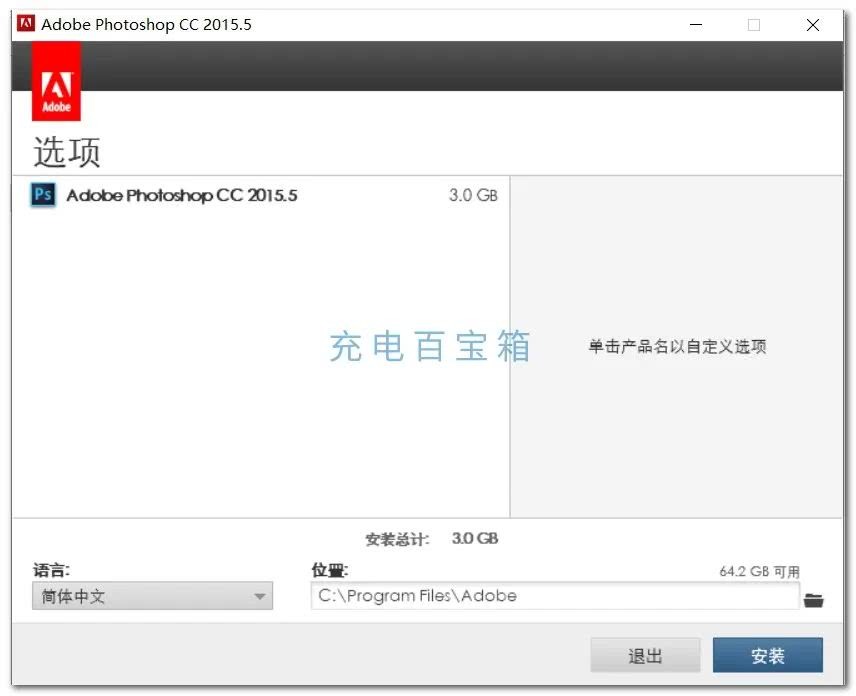Minimize the installer window
This screenshot has width=856, height=696.
[x=696, y=25]
